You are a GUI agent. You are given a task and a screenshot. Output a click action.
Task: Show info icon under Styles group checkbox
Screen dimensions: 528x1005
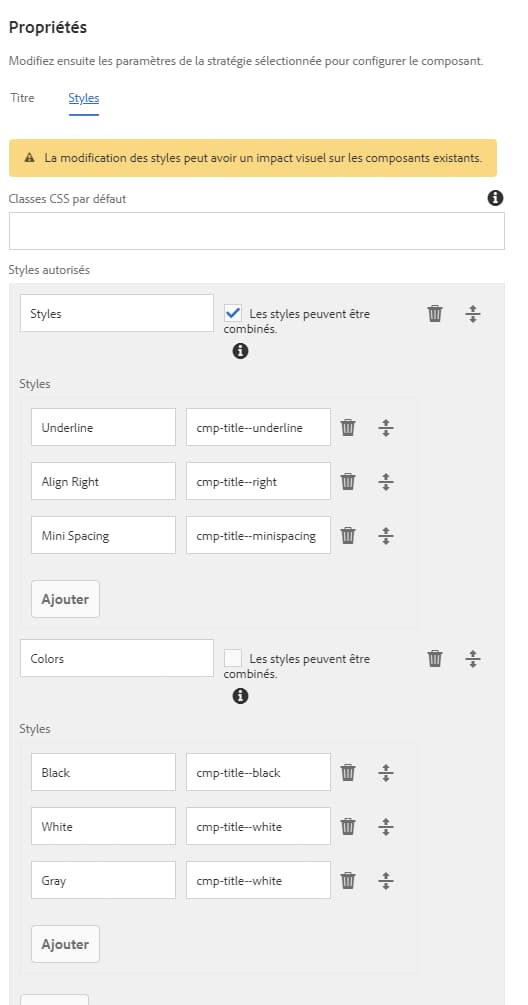[240, 351]
